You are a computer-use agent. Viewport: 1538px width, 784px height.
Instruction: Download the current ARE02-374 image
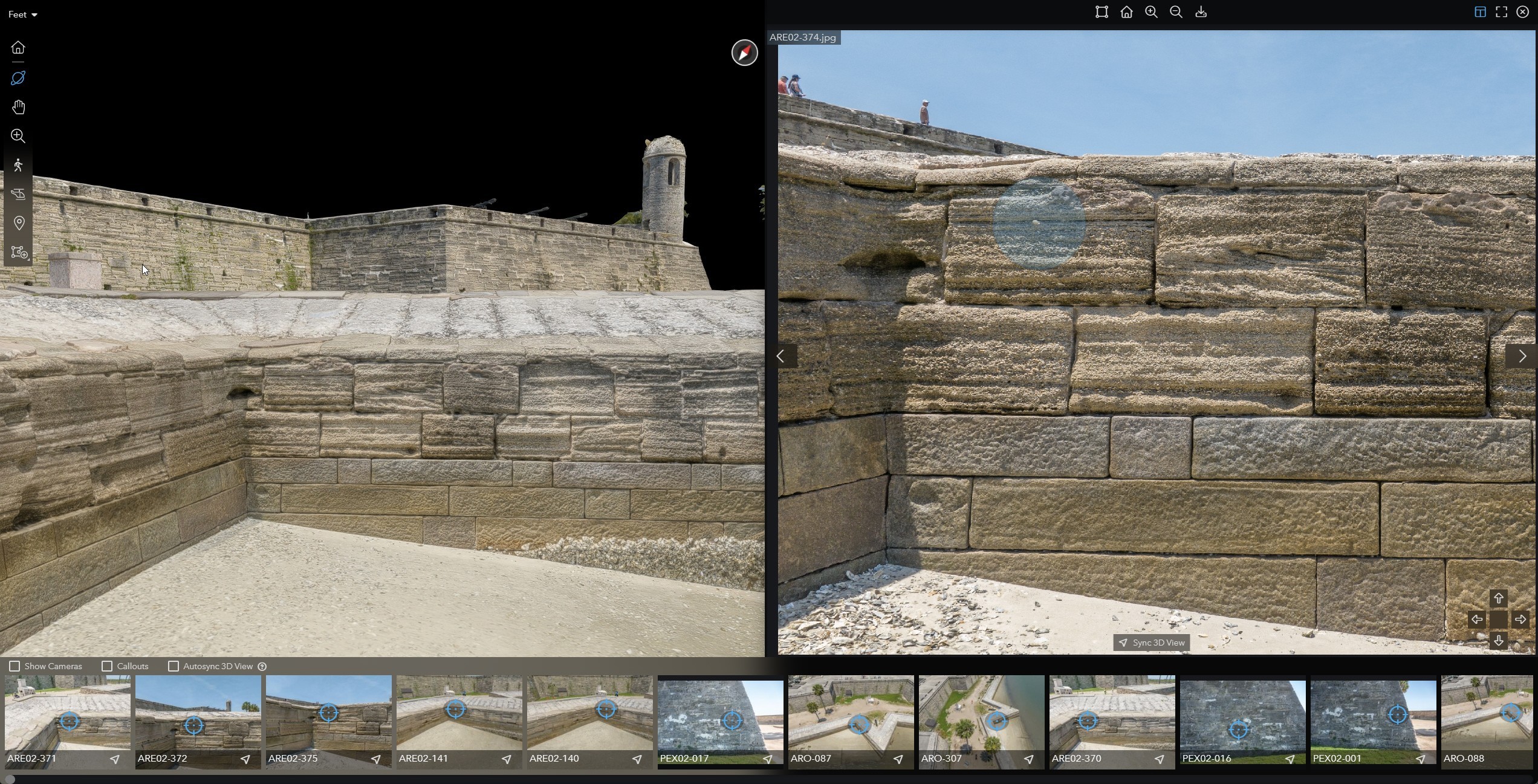pos(1201,12)
